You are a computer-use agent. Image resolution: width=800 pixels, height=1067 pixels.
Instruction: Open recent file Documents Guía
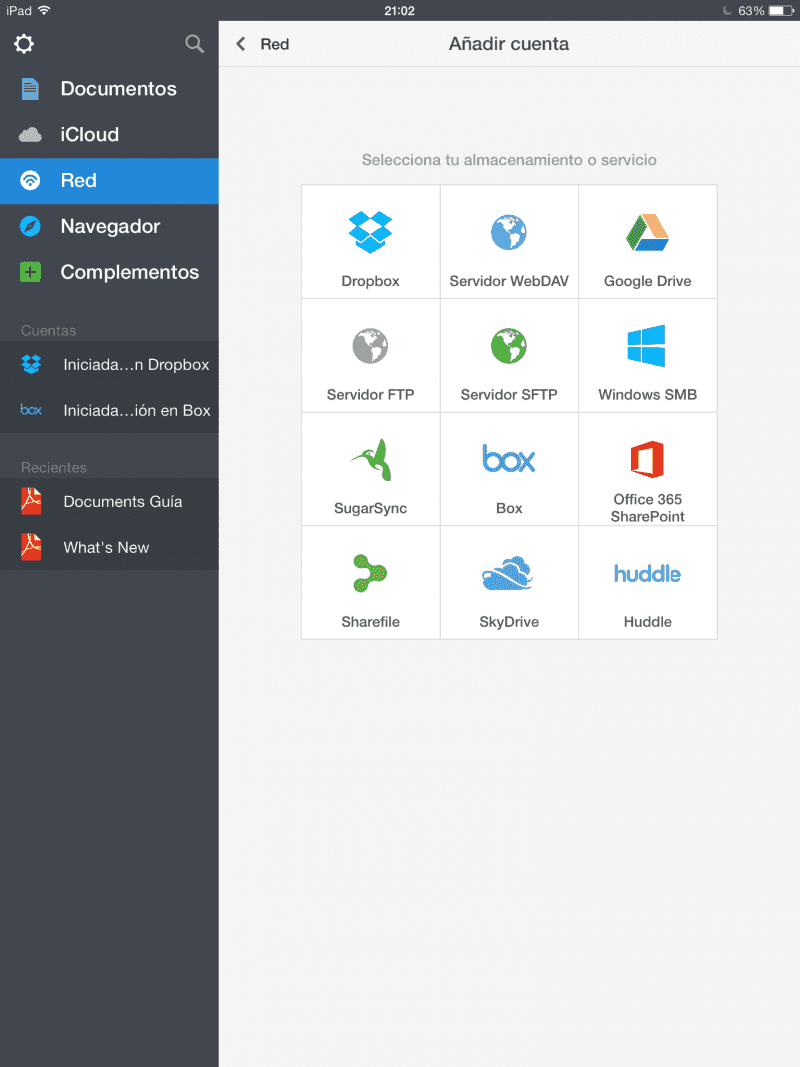[109, 502]
